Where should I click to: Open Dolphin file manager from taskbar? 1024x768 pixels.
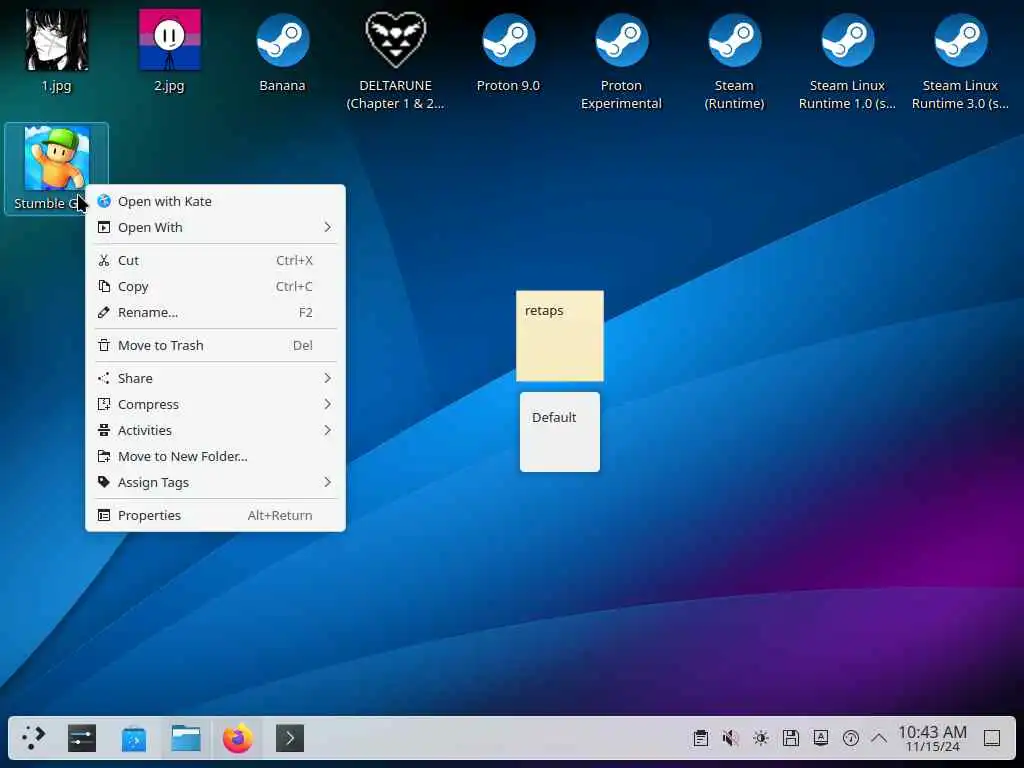coord(186,738)
